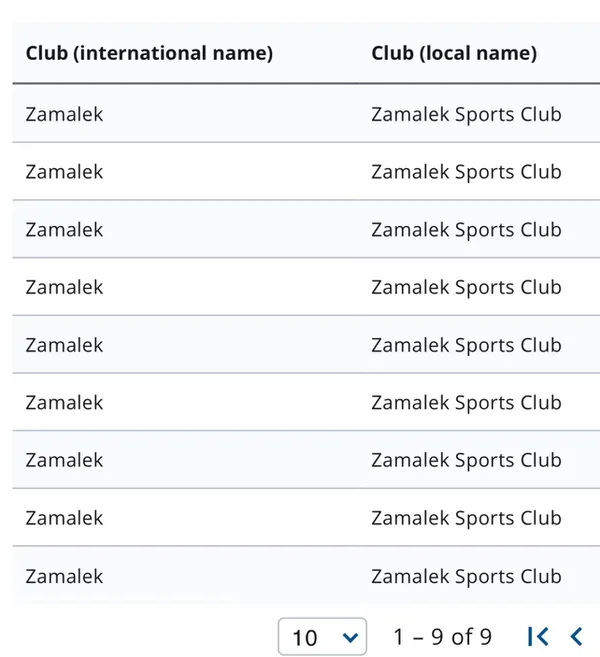Viewport: 600px width, 657px height.
Task: Jump to first page of results
Action: (x=537, y=636)
